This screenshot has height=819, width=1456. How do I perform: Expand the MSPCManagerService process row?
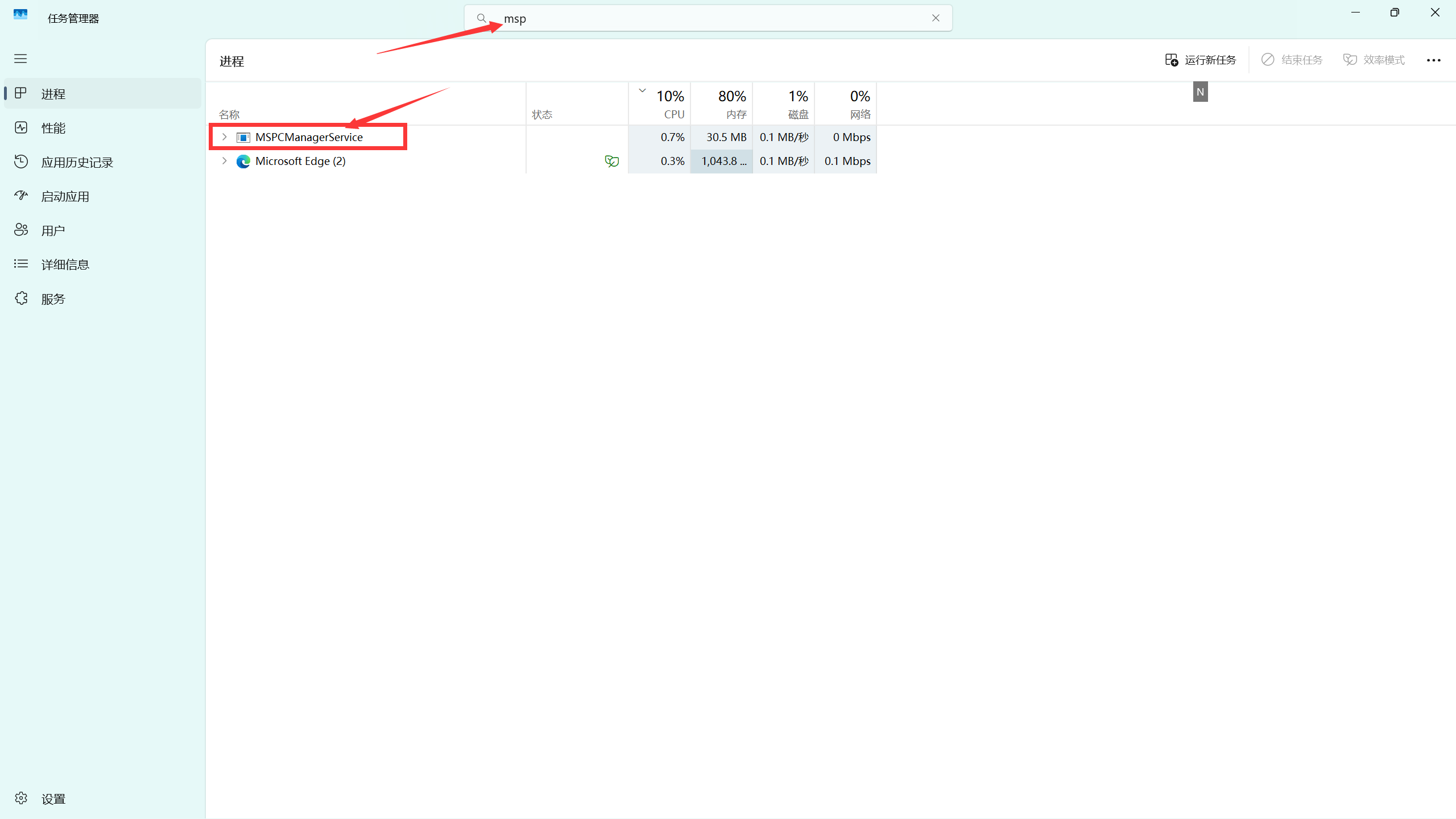pyautogui.click(x=224, y=137)
